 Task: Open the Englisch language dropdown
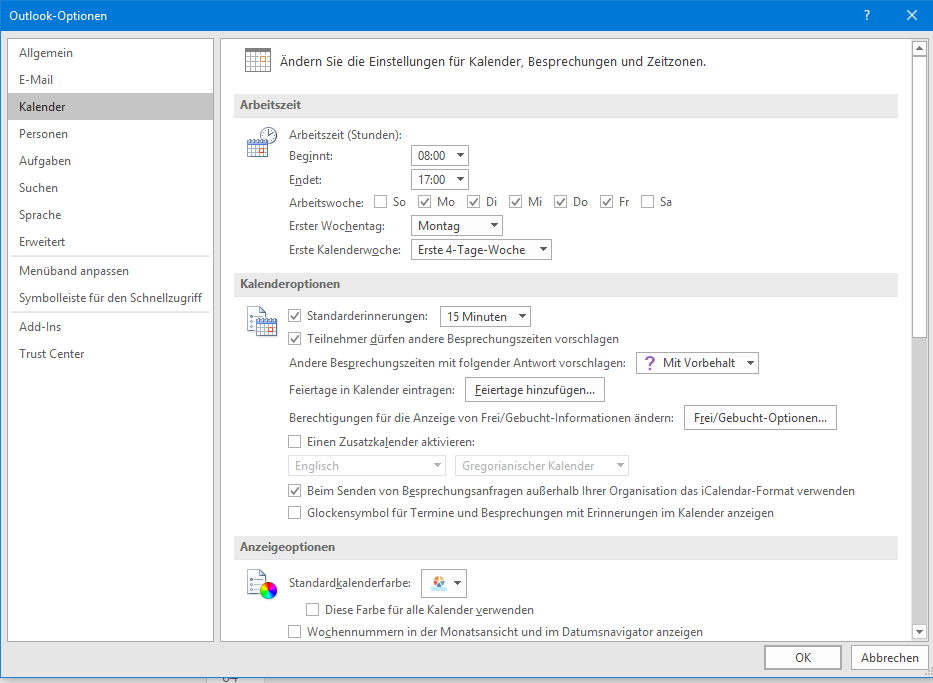tap(367, 466)
